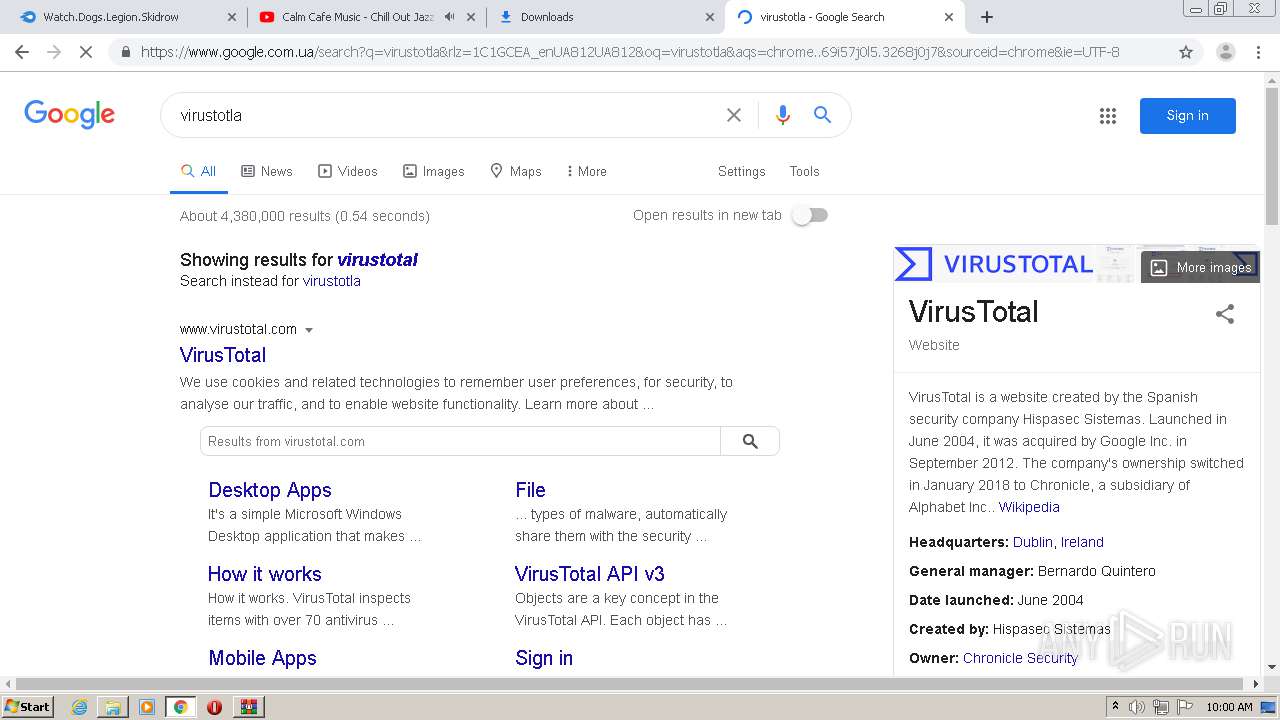Open the Wikipedia link in the panel
Image resolution: width=1280 pixels, height=720 pixels.
[x=1029, y=507]
